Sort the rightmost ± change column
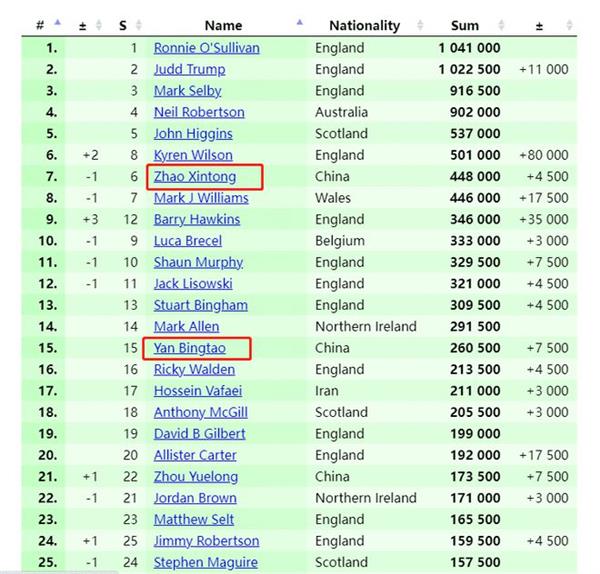600x574 pixels. coord(569,25)
